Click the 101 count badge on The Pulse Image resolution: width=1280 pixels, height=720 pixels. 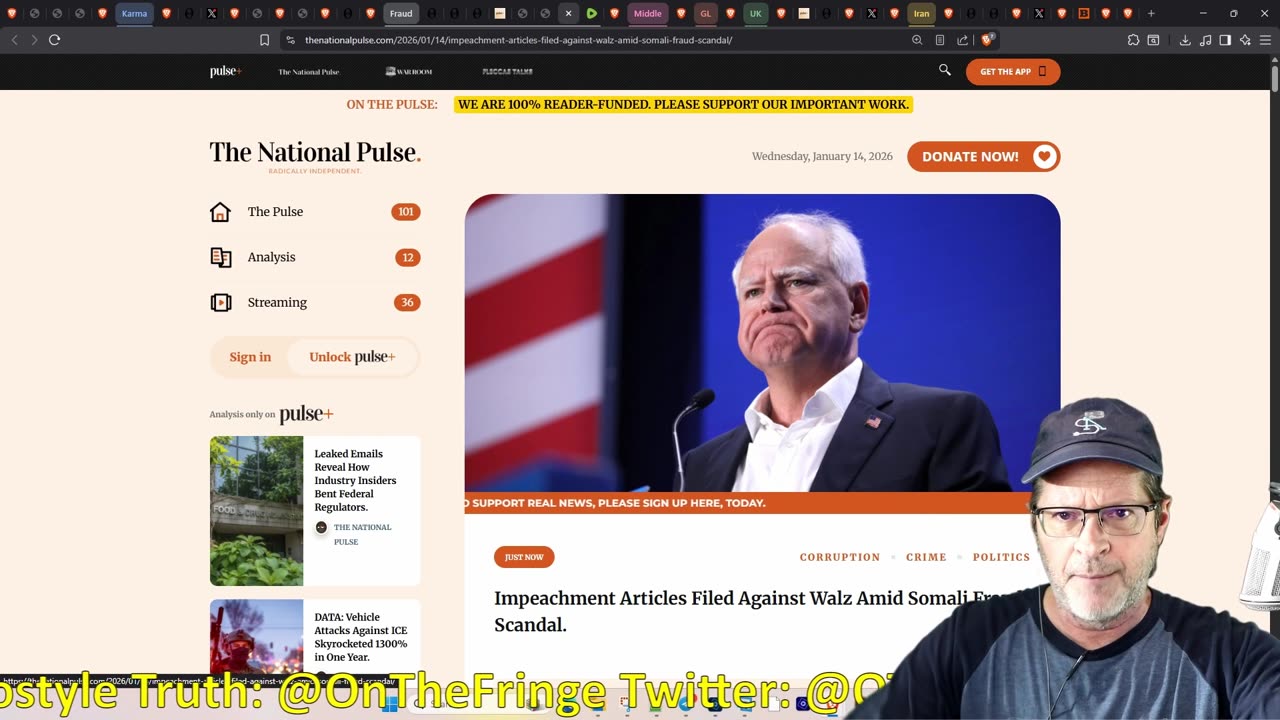coord(405,212)
